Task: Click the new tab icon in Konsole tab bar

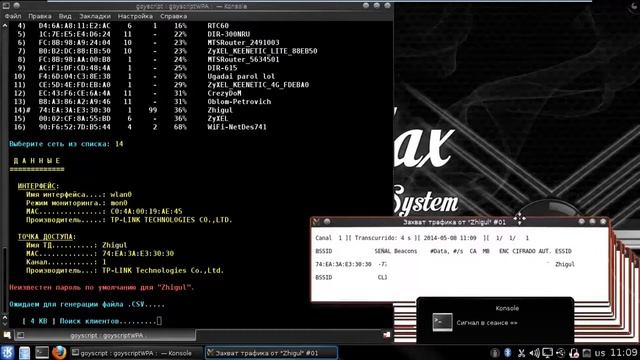Action: tap(7, 335)
